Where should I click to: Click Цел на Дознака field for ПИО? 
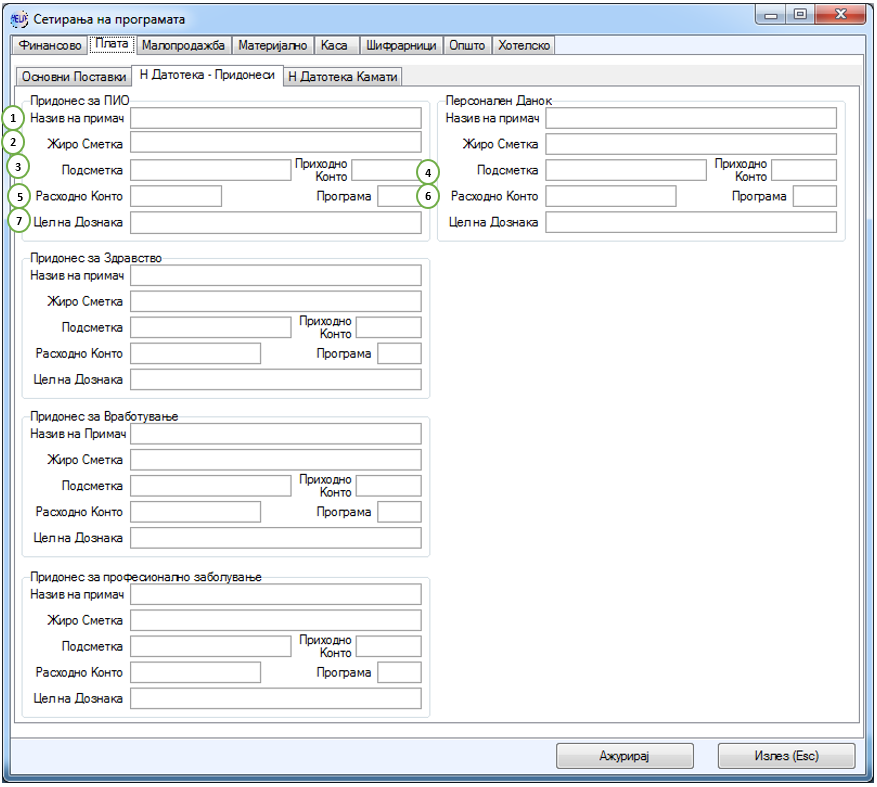tap(276, 222)
